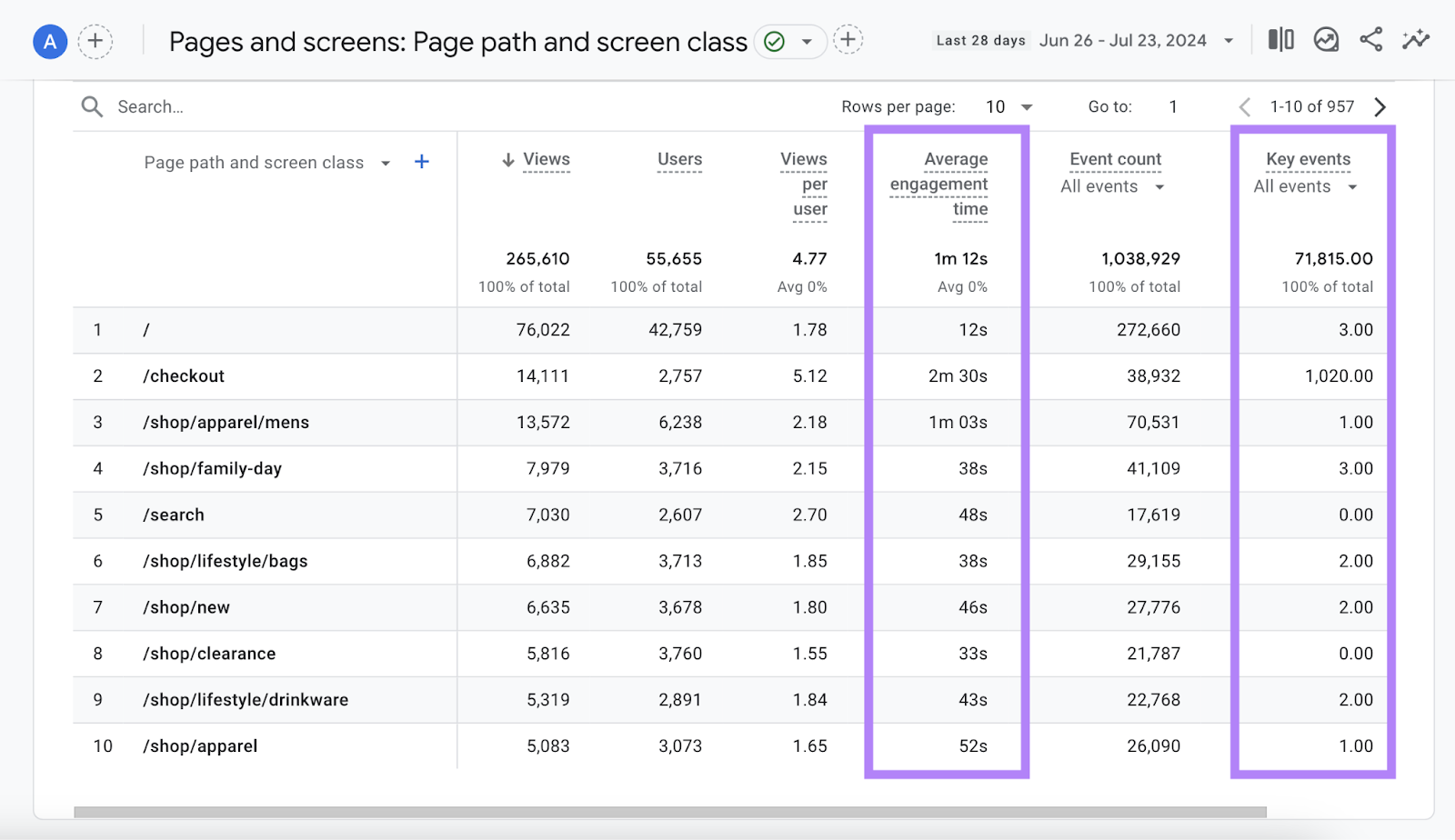Open the A account avatar circle
Image resolution: width=1455 pixels, height=840 pixels.
[x=50, y=41]
